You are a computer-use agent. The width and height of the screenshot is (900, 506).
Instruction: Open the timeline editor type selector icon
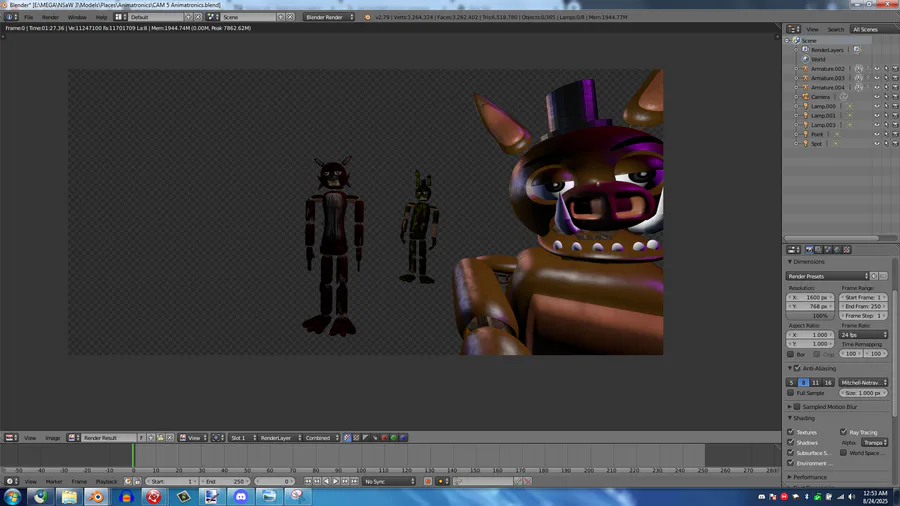10,481
